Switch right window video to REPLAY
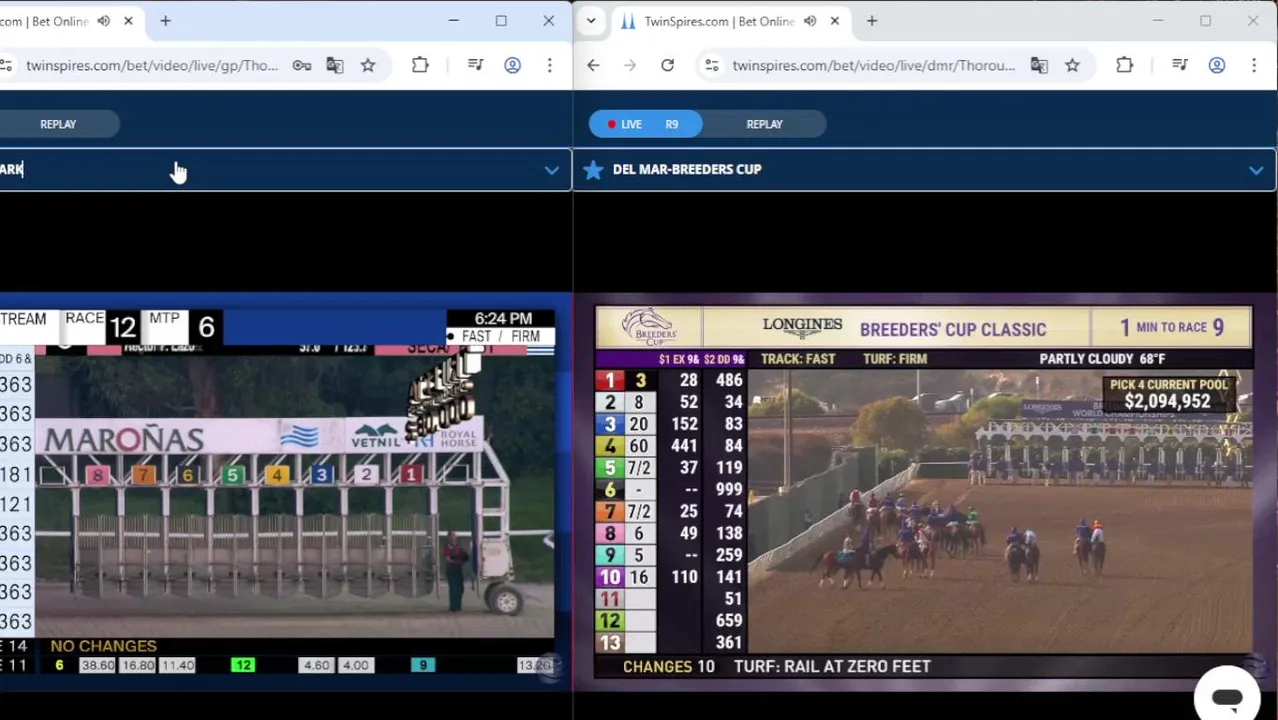This screenshot has height=720, width=1278. click(x=764, y=124)
